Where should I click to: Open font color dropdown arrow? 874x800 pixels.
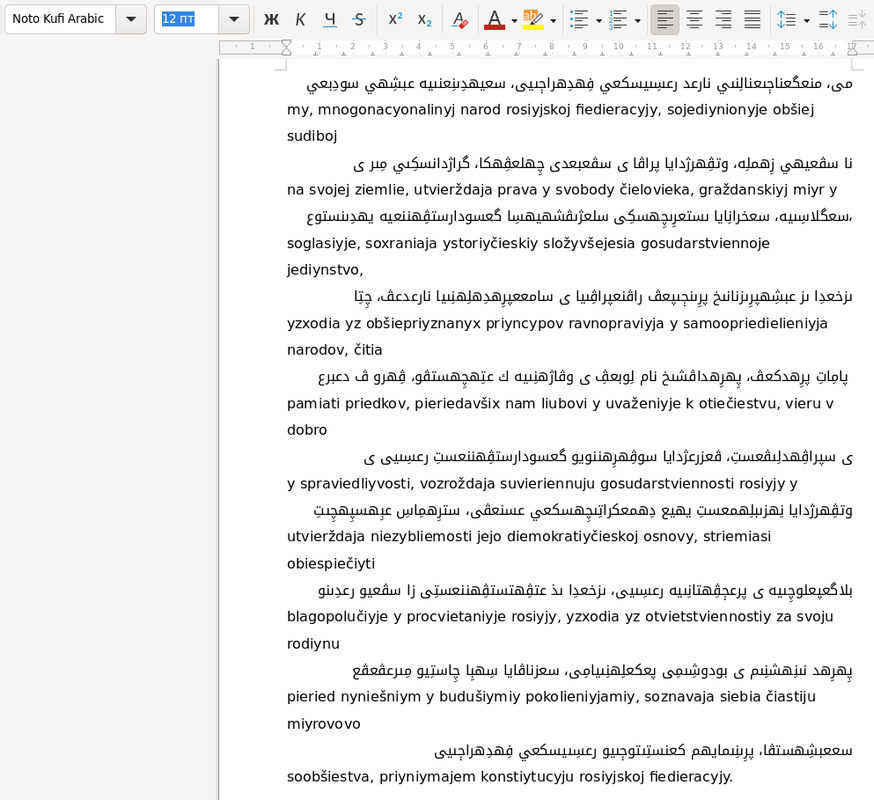514,21
